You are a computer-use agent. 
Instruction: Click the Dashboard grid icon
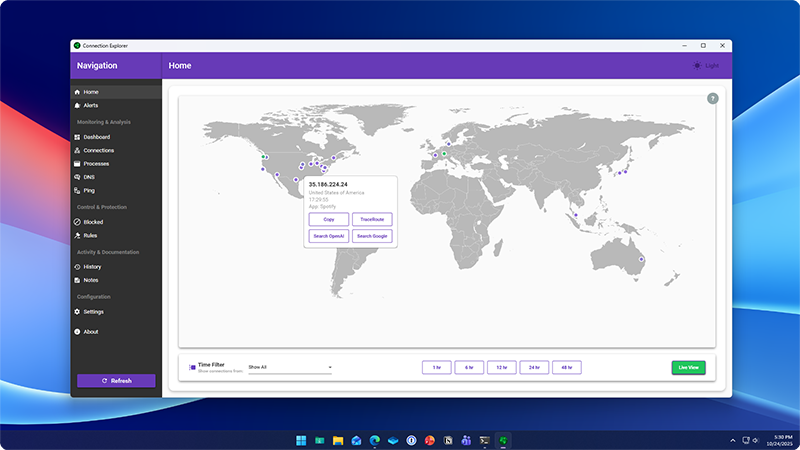(77, 137)
